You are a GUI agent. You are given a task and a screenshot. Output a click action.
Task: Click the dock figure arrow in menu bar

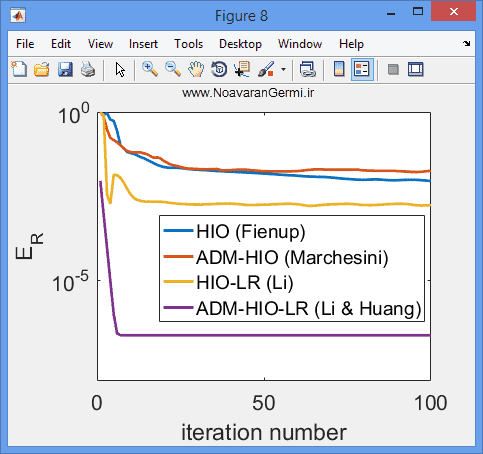(x=467, y=43)
